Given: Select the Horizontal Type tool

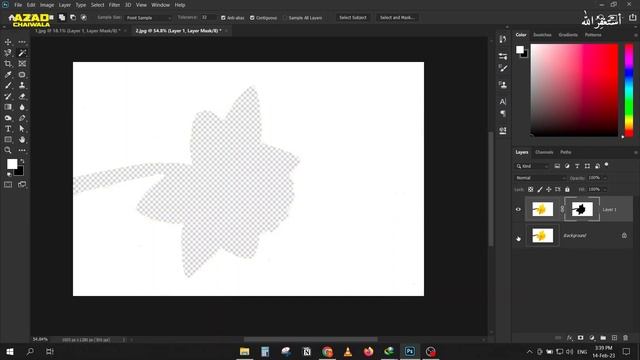Looking at the screenshot, I should tap(8, 129).
